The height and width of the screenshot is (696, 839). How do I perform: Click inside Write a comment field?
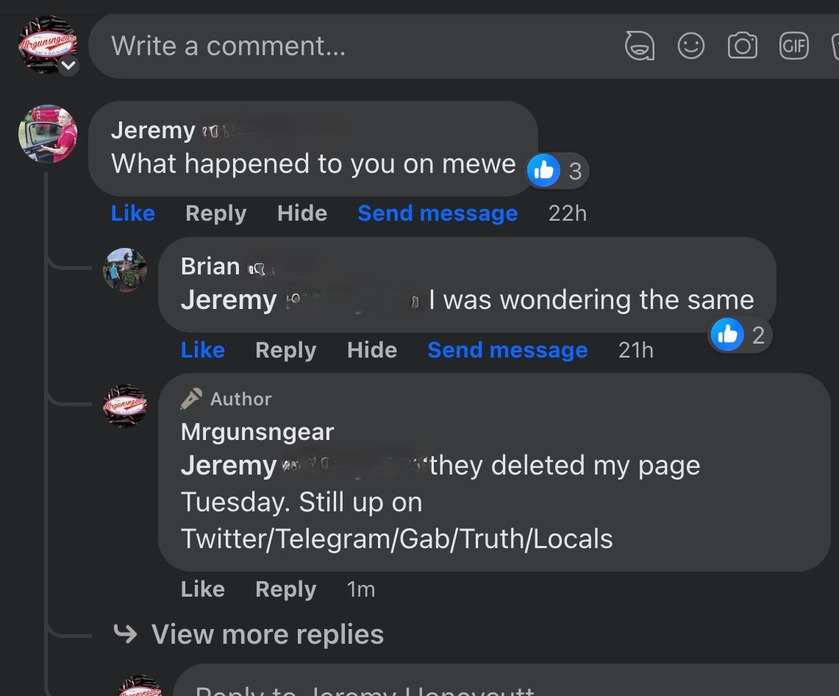pos(353,46)
